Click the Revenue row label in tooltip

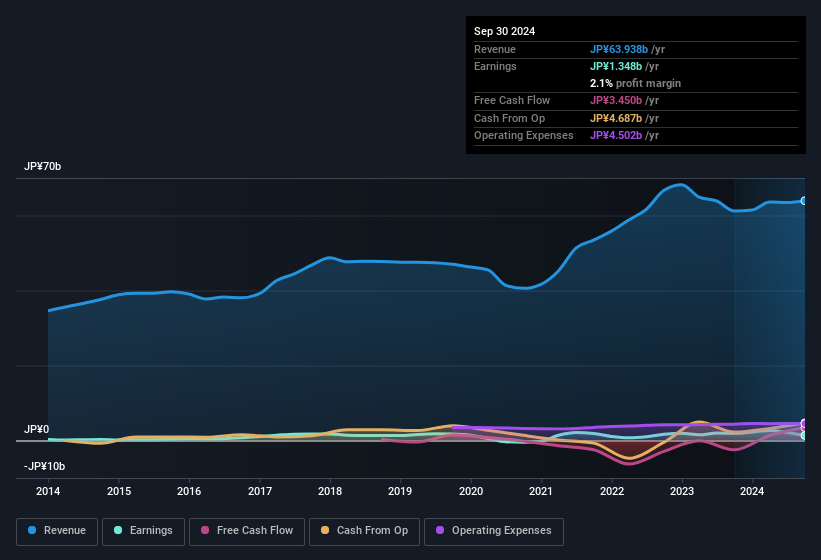coord(495,49)
